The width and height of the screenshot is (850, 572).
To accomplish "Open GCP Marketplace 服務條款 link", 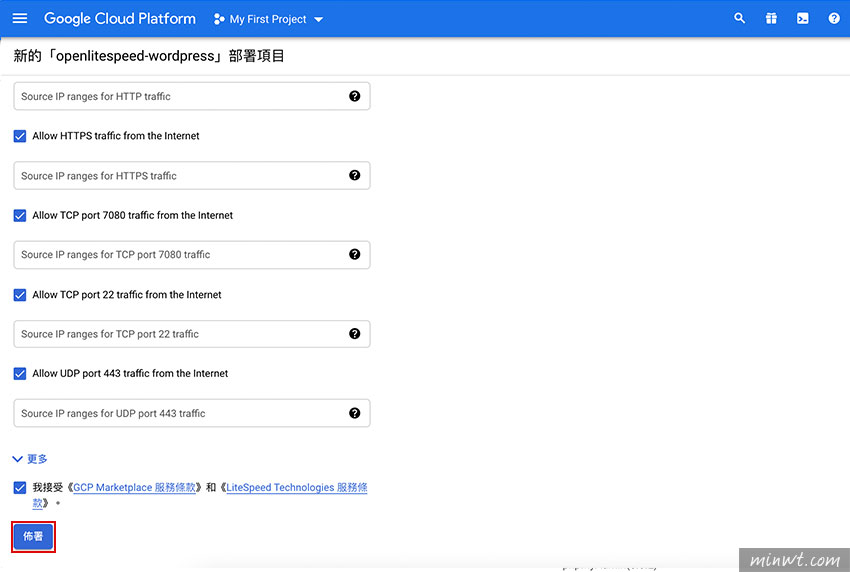I will point(134,487).
